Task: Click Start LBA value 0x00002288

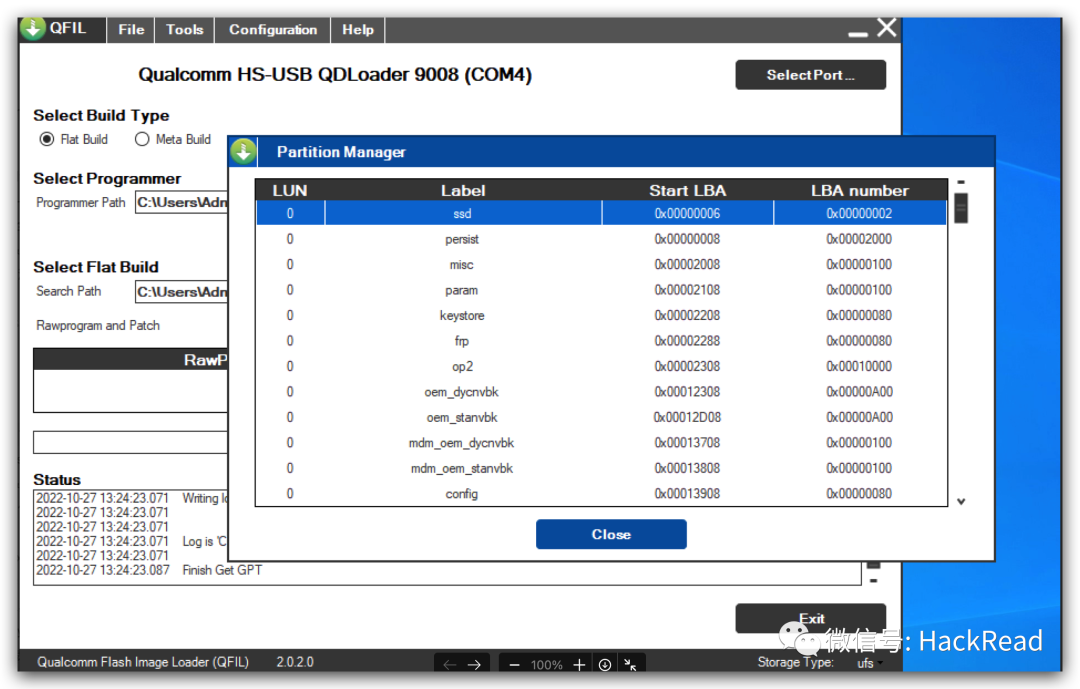Action: (687, 341)
